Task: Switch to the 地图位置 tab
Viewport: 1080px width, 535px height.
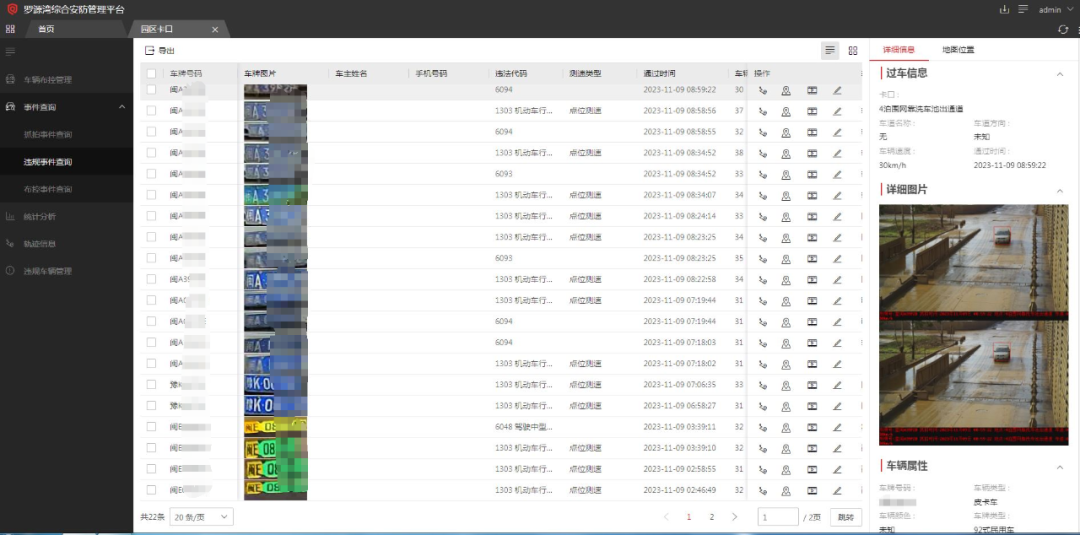Action: (x=958, y=49)
